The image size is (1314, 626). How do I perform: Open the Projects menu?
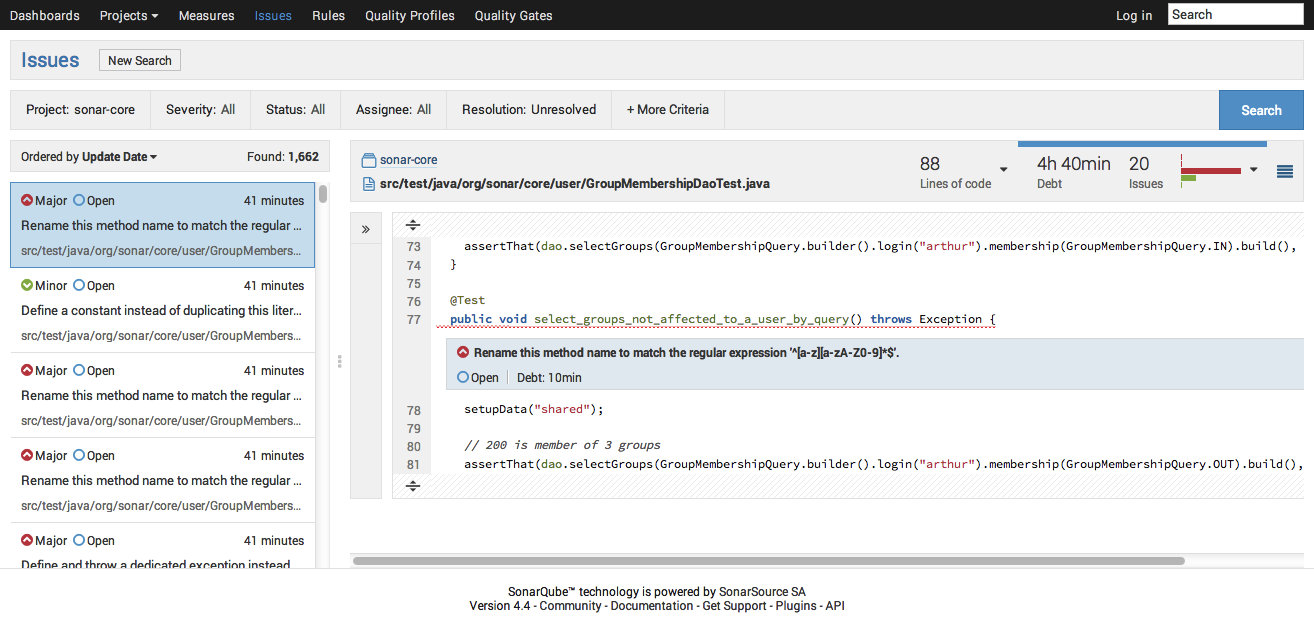pyautogui.click(x=129, y=16)
